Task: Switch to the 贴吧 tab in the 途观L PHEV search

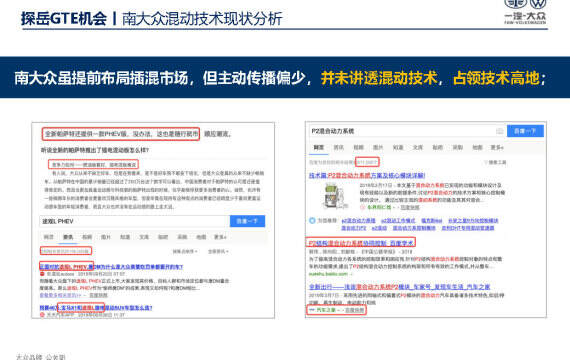Action: point(163,237)
